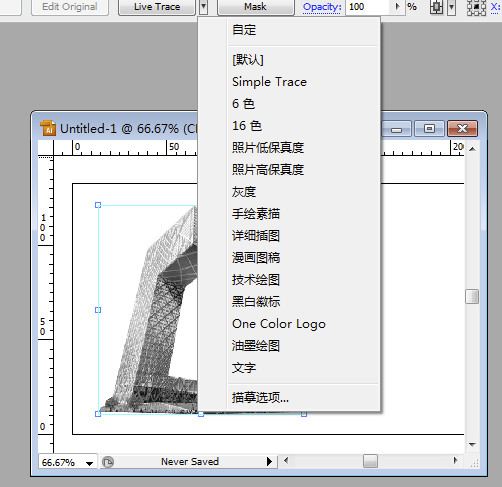Open 描摹选项... tracing options

(x=260, y=397)
